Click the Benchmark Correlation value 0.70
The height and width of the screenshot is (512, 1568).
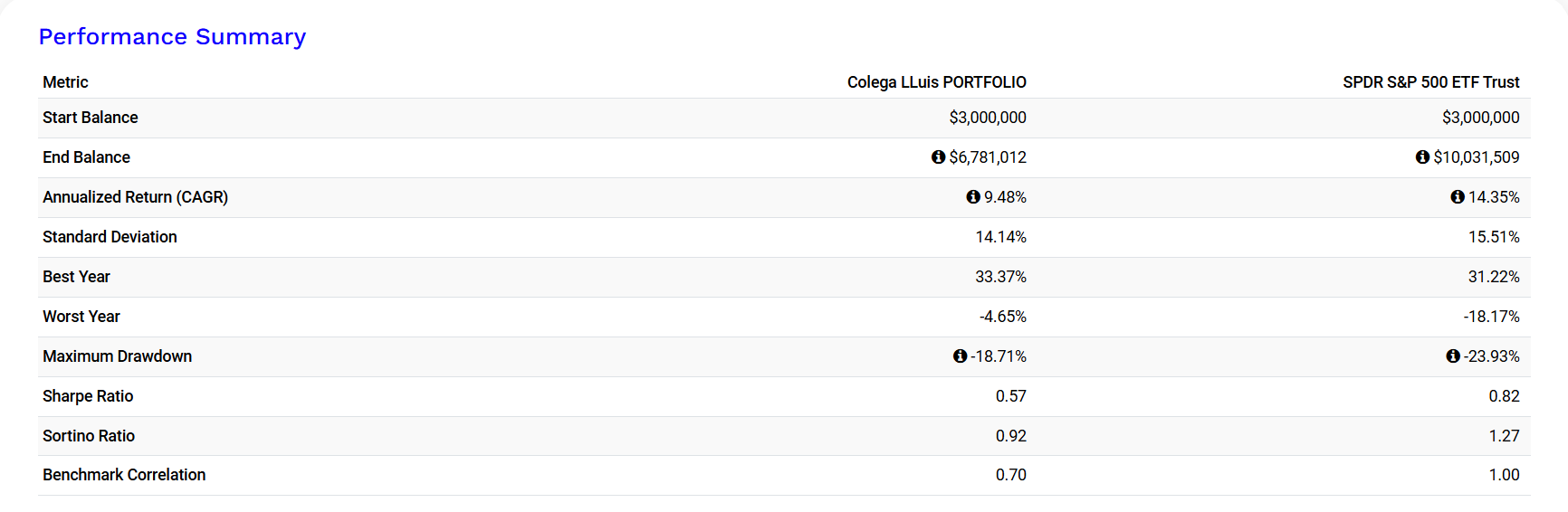coord(1011,475)
